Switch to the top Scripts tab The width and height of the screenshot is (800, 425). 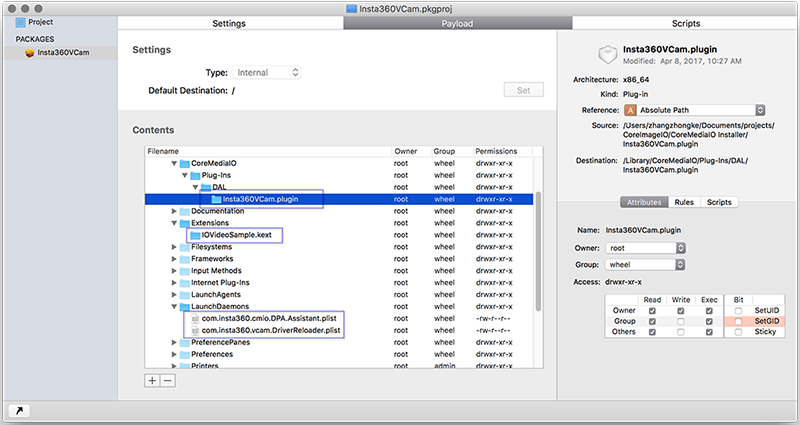pyautogui.click(x=686, y=23)
